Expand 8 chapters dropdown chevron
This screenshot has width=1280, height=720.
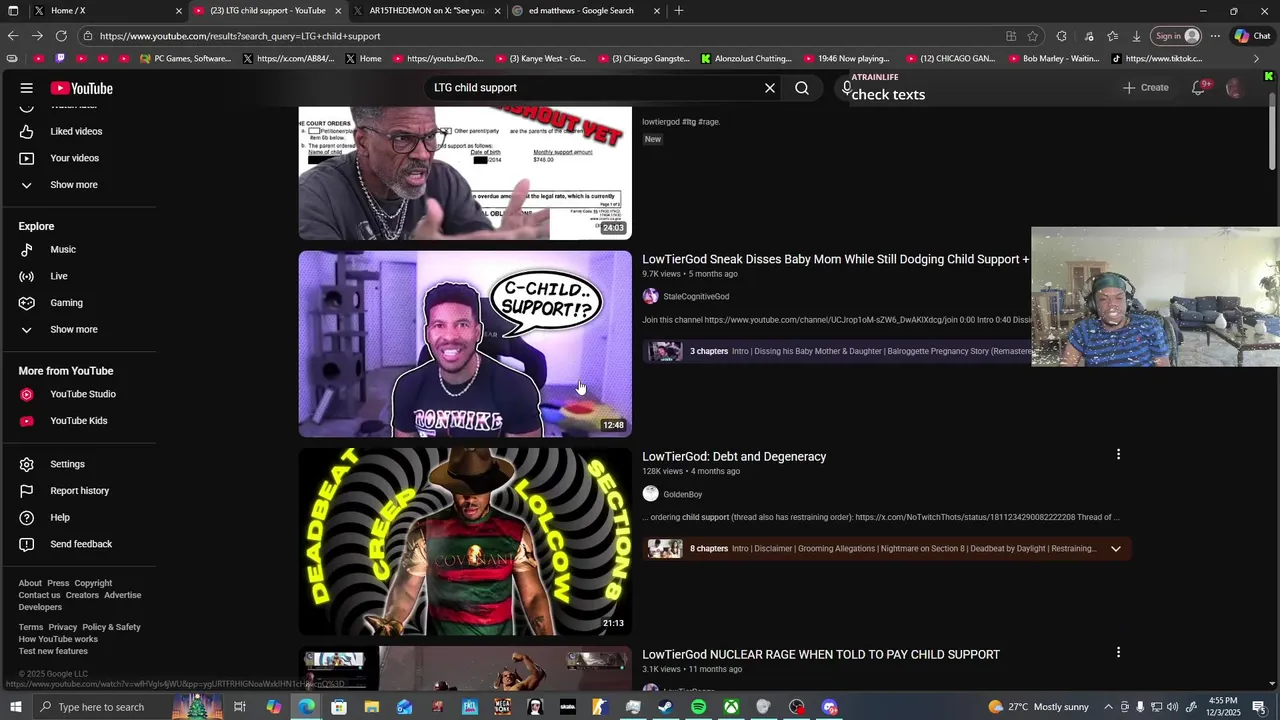1115,549
